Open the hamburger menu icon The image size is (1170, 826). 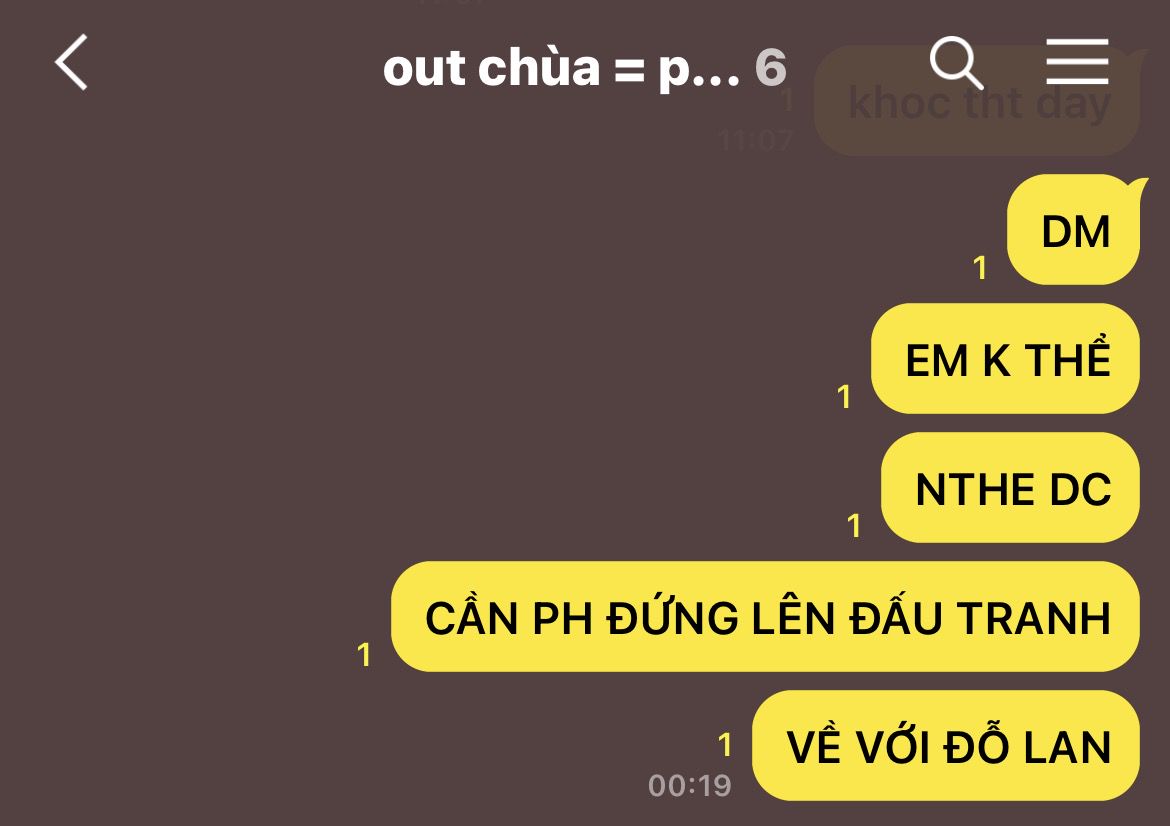(x=1077, y=62)
